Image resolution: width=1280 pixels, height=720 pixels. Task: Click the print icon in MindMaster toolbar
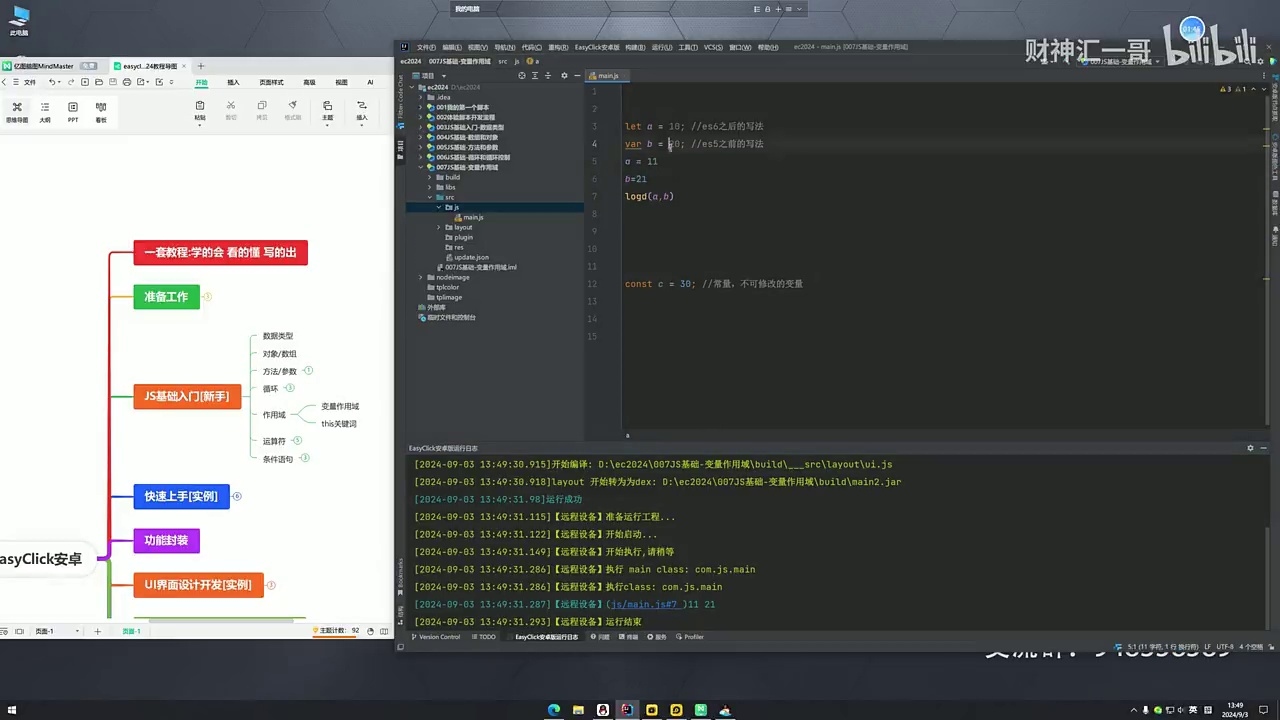click(x=127, y=82)
